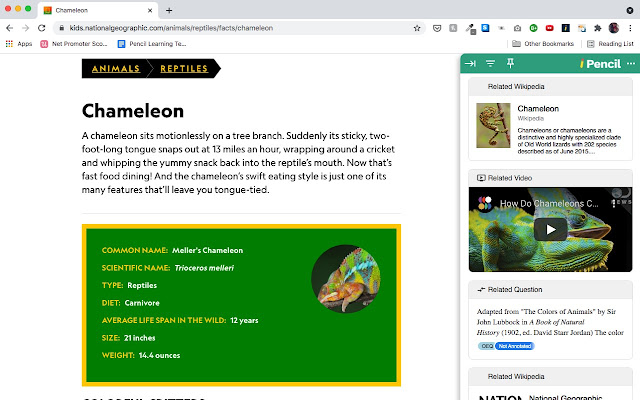Open the related question about Colors of Animals

550,322
